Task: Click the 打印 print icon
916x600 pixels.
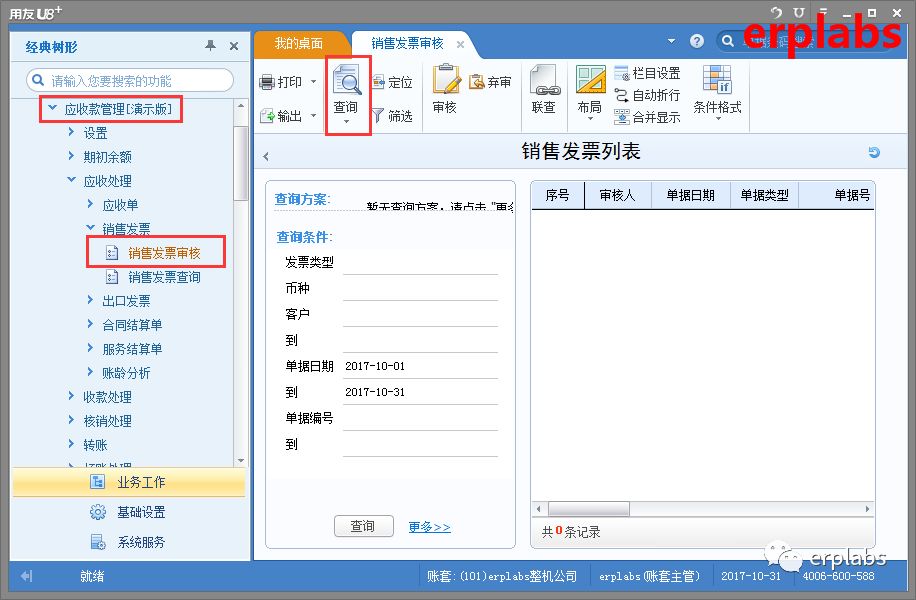Action: click(266, 82)
